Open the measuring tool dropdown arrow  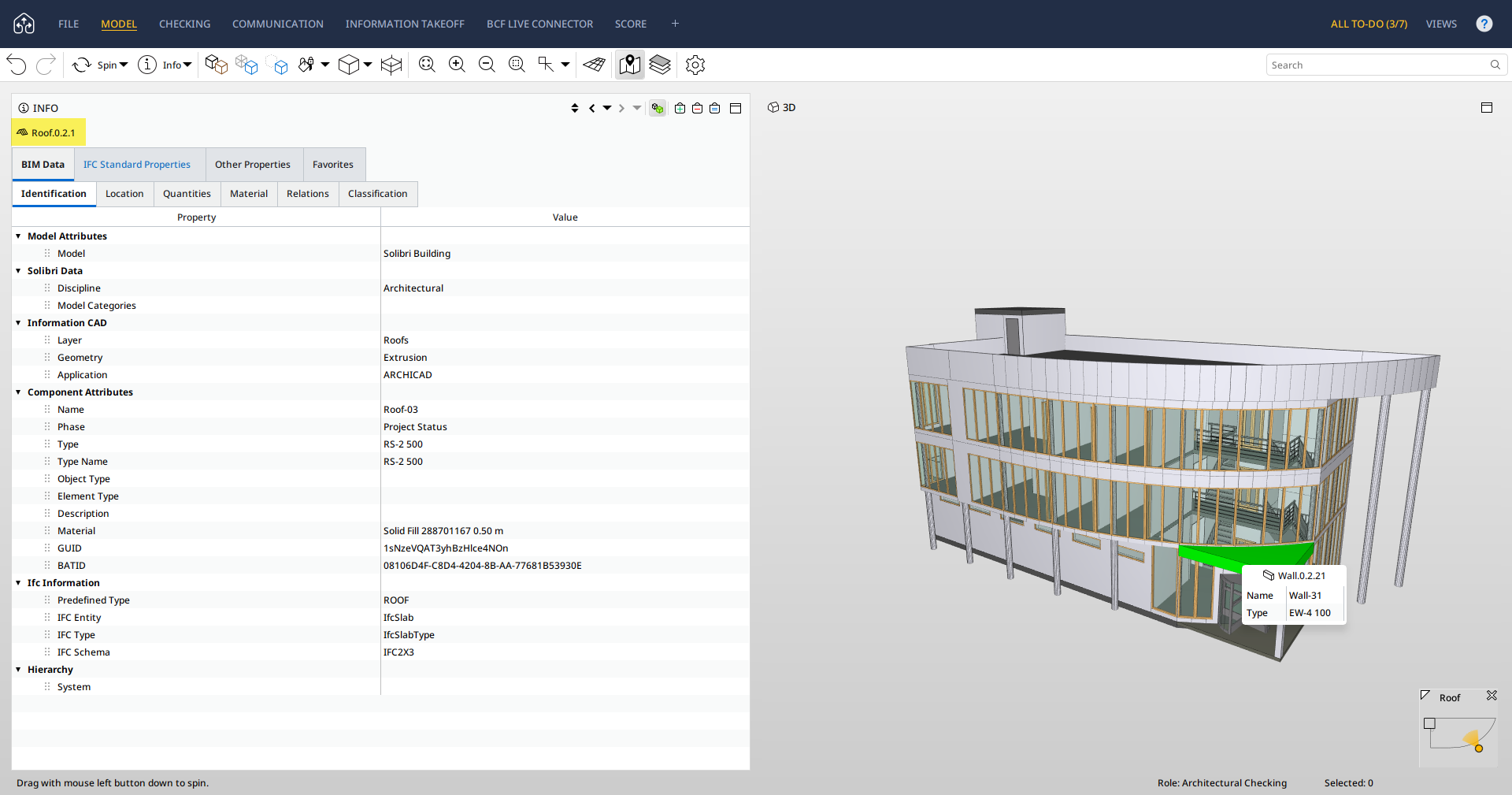[565, 65]
